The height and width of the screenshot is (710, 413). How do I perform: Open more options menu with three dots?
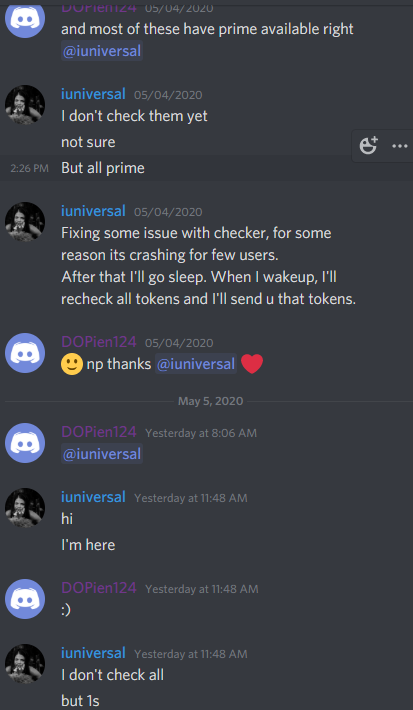pos(399,146)
